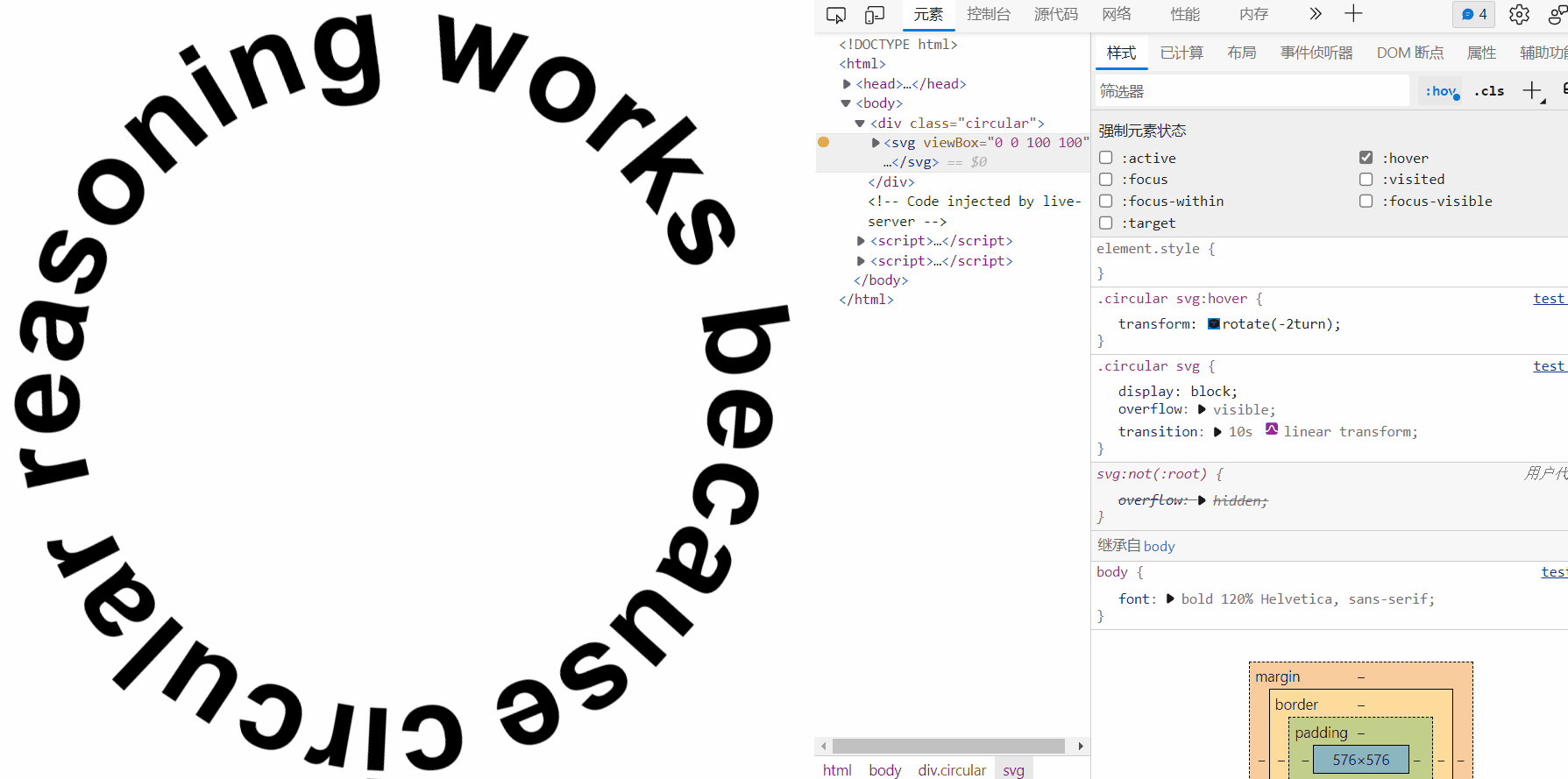Image resolution: width=1568 pixels, height=779 pixels.
Task: Click the element.style rule block
Action: [1330, 261]
